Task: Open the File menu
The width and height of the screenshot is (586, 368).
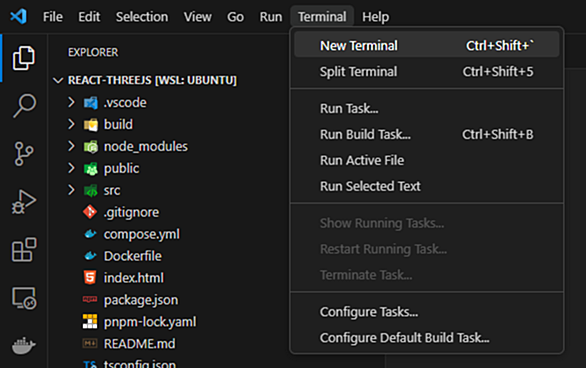Action: click(53, 17)
